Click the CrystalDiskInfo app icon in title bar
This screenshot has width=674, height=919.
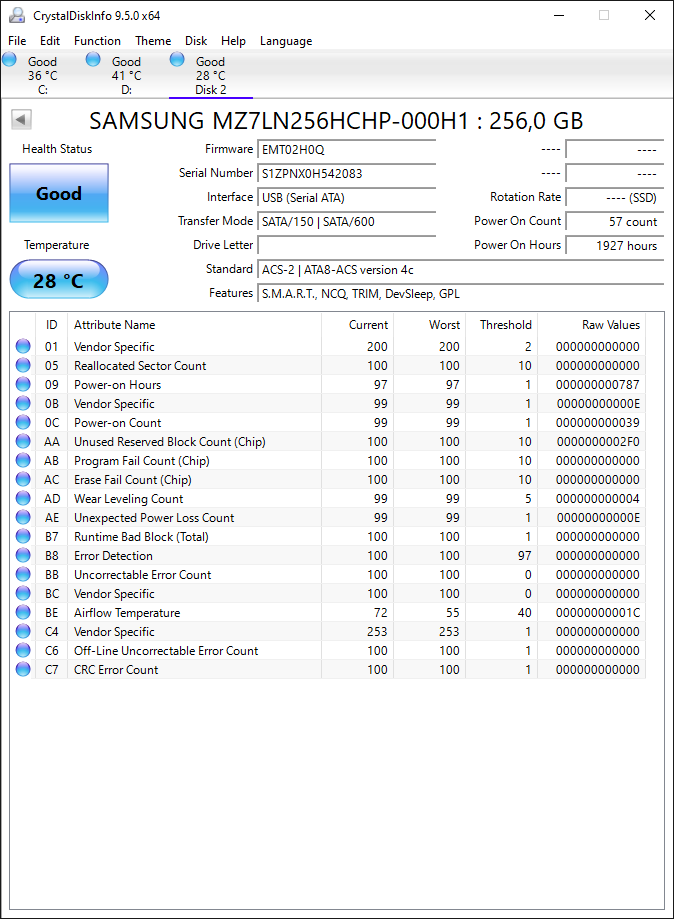(17, 15)
